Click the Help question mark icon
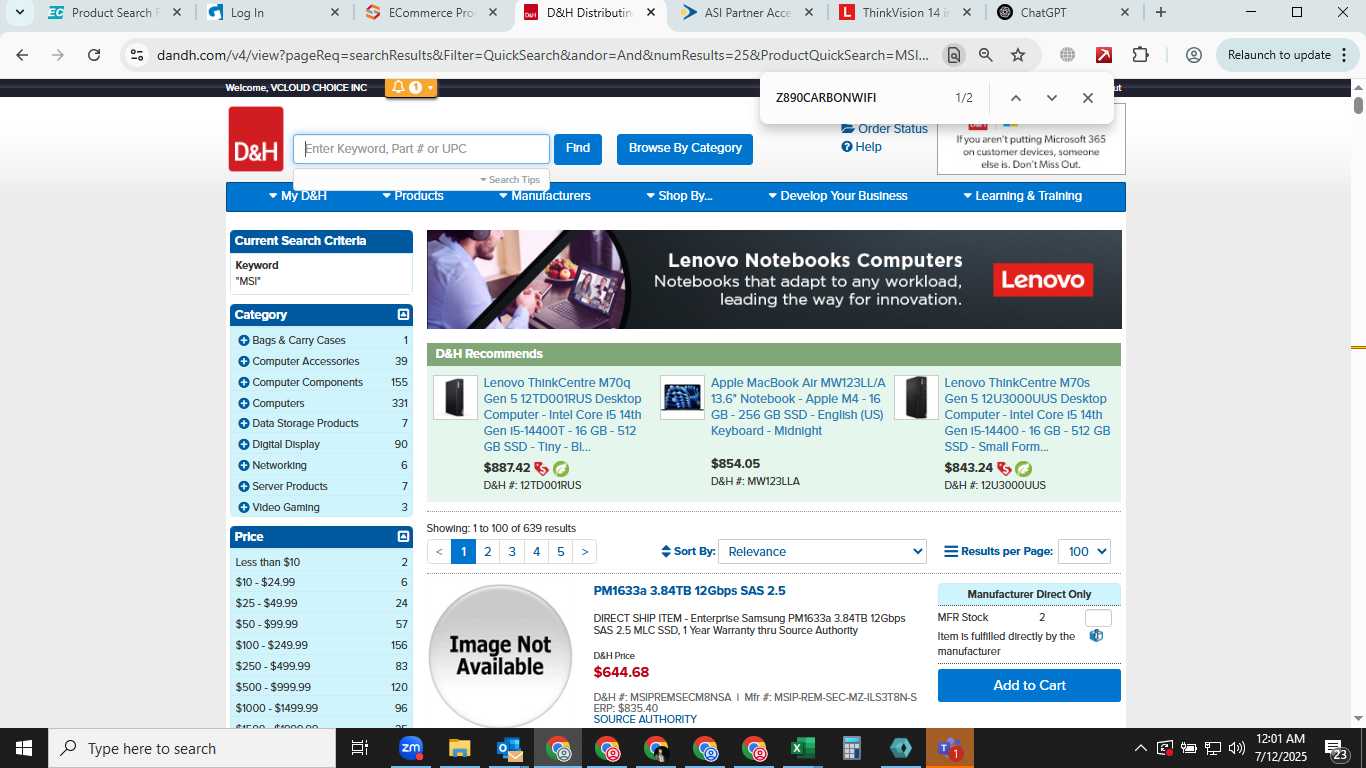This screenshot has height=768, width=1366. pos(847,147)
